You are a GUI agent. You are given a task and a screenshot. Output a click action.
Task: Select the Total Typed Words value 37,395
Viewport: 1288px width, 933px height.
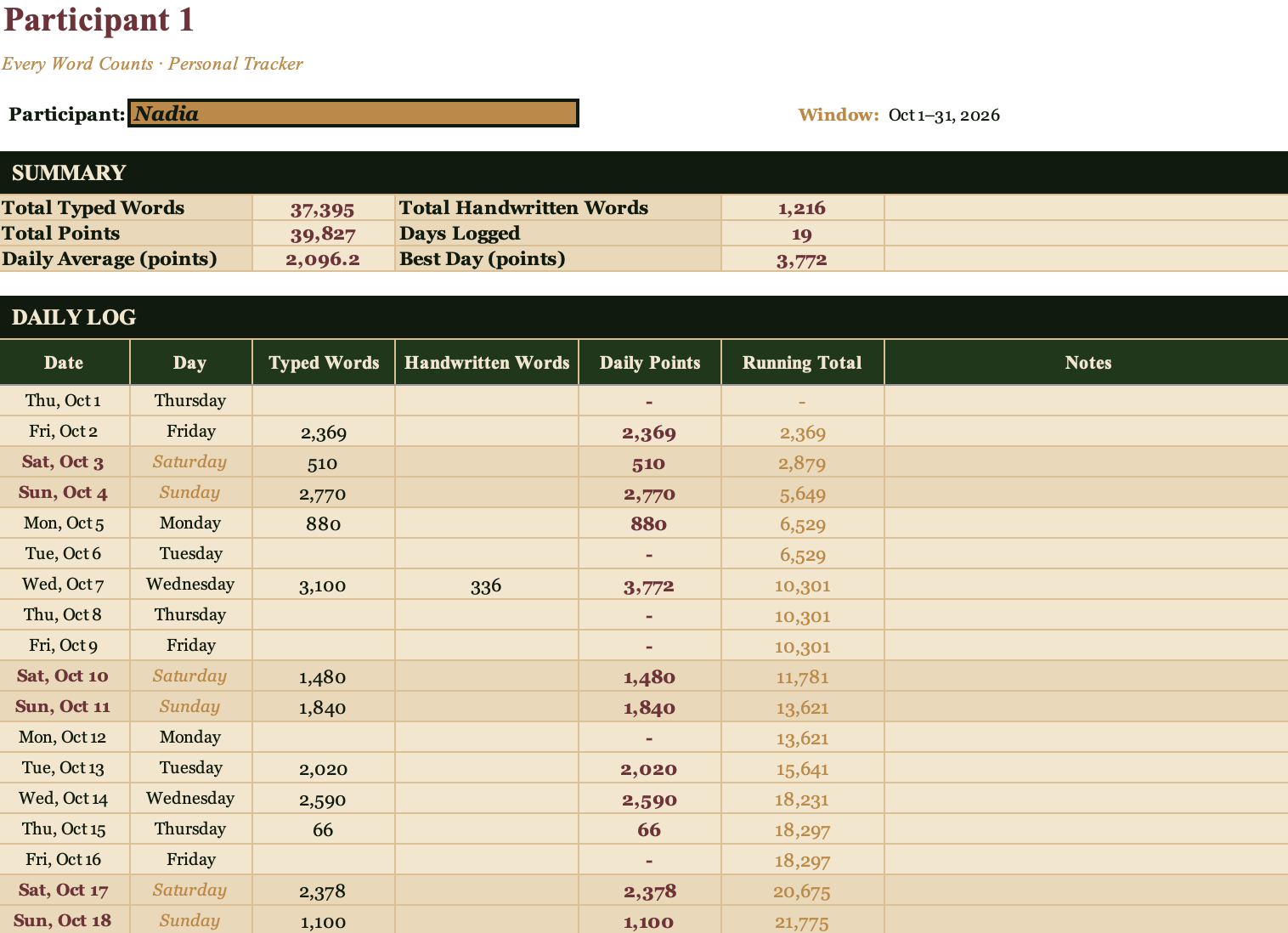323,208
